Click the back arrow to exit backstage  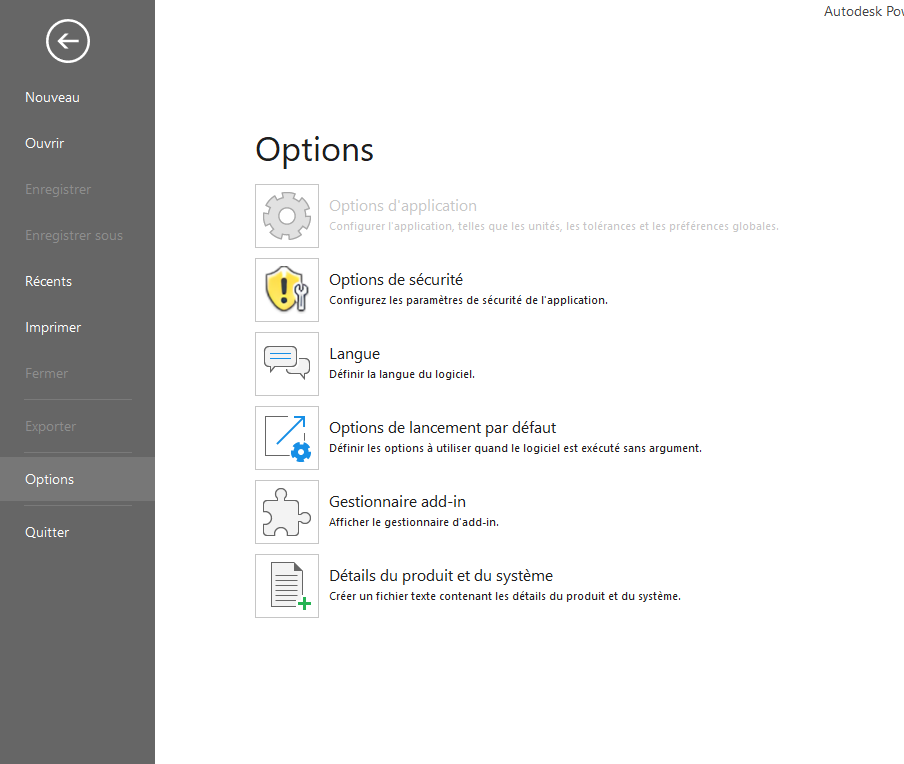67,41
